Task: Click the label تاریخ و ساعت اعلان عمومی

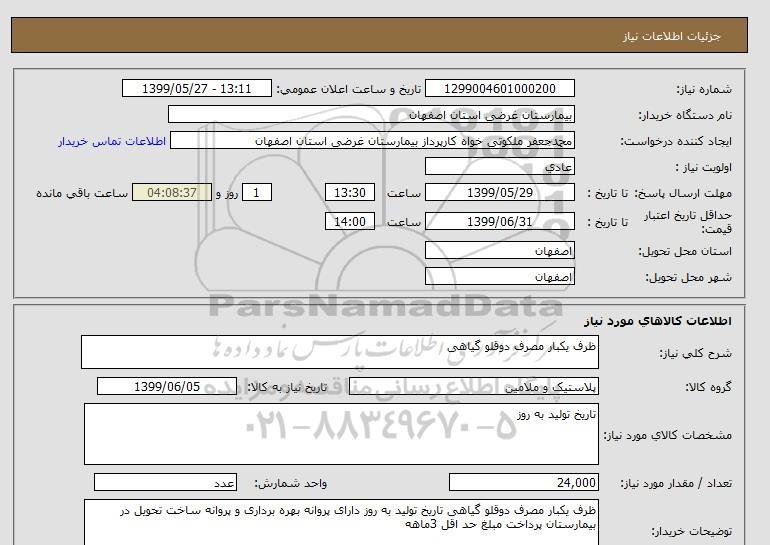Action: [x=349, y=89]
